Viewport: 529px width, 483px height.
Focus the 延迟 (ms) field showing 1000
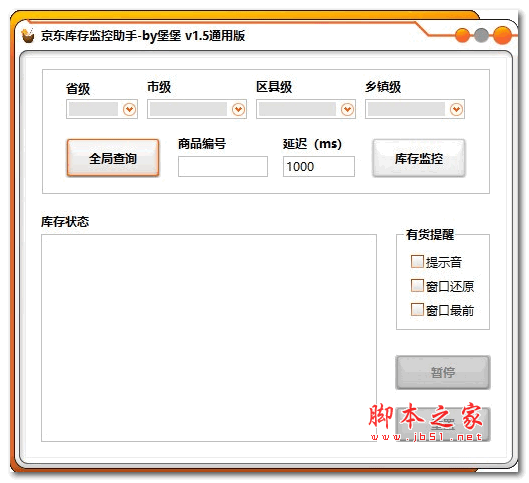point(319,166)
